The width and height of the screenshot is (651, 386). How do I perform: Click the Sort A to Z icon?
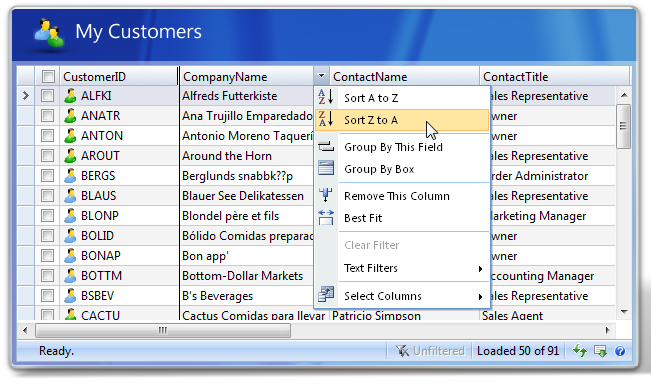326,97
